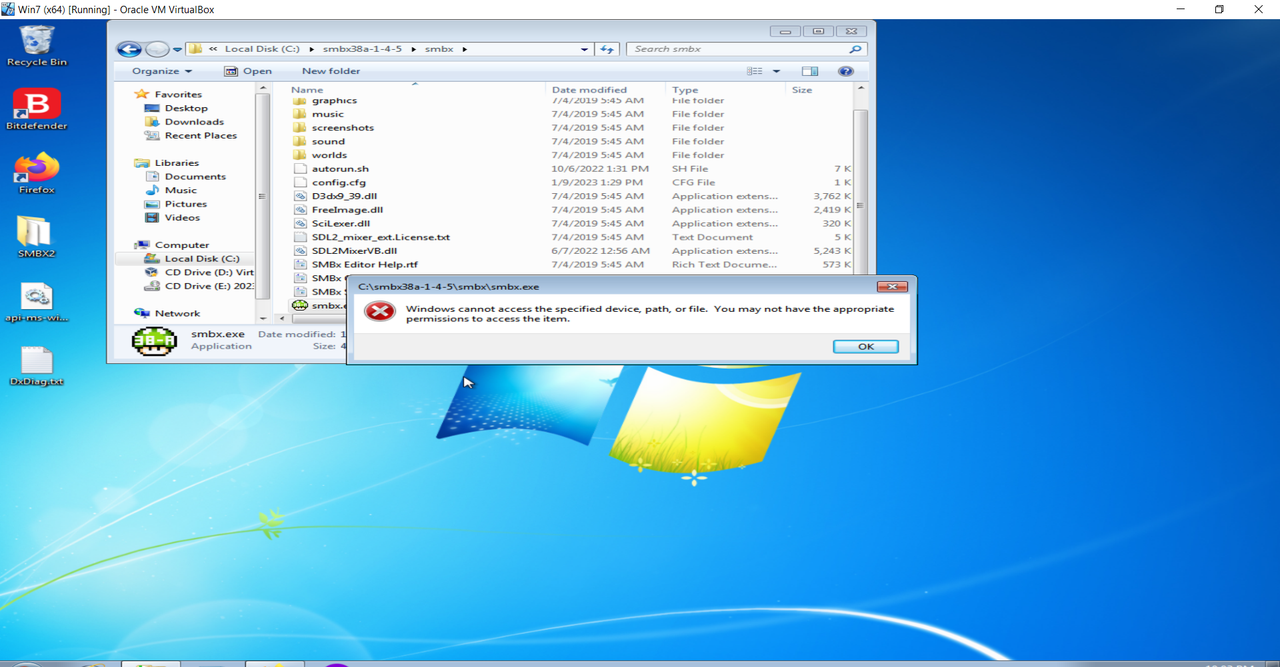Open recent pages dropdown beside forward button
The height and width of the screenshot is (667, 1280).
177,49
